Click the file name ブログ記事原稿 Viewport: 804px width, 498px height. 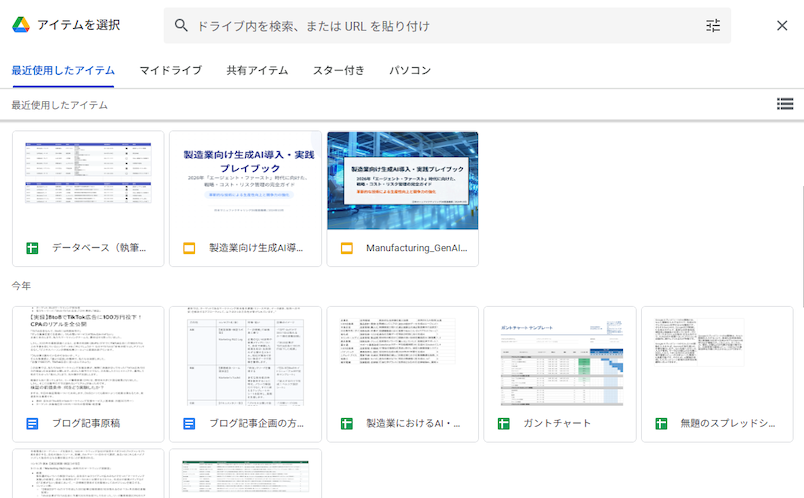86,424
